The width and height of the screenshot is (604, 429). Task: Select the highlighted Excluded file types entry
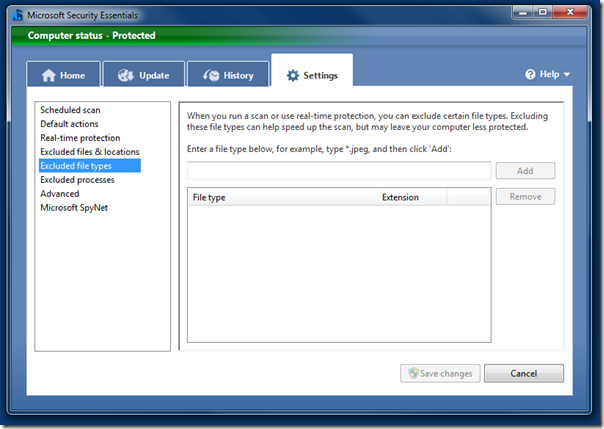pyautogui.click(x=90, y=166)
